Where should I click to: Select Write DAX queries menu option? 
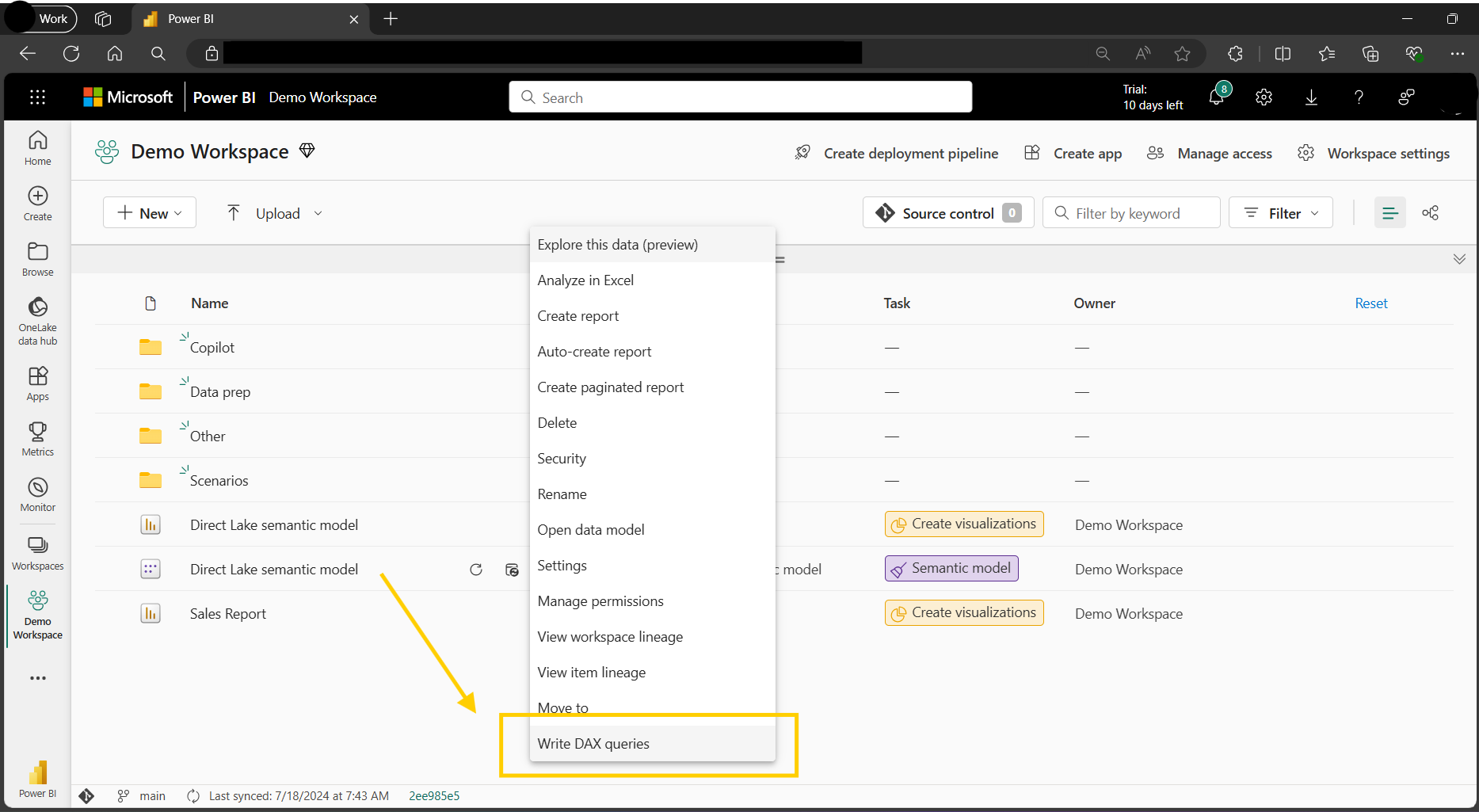click(x=593, y=744)
